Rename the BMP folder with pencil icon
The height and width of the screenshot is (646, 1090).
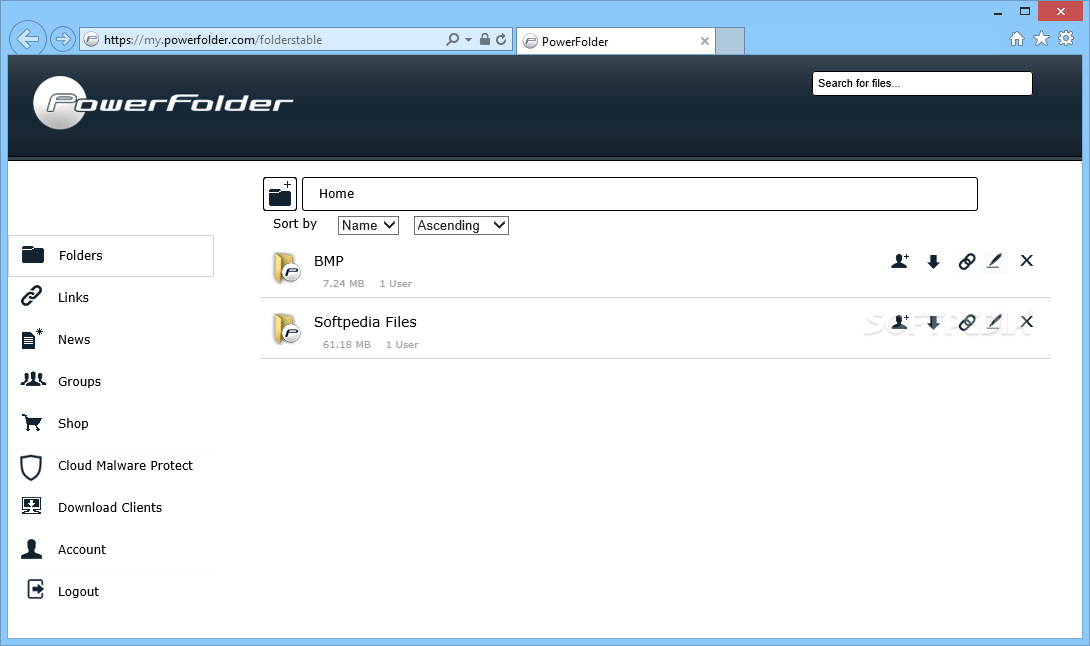coord(995,261)
